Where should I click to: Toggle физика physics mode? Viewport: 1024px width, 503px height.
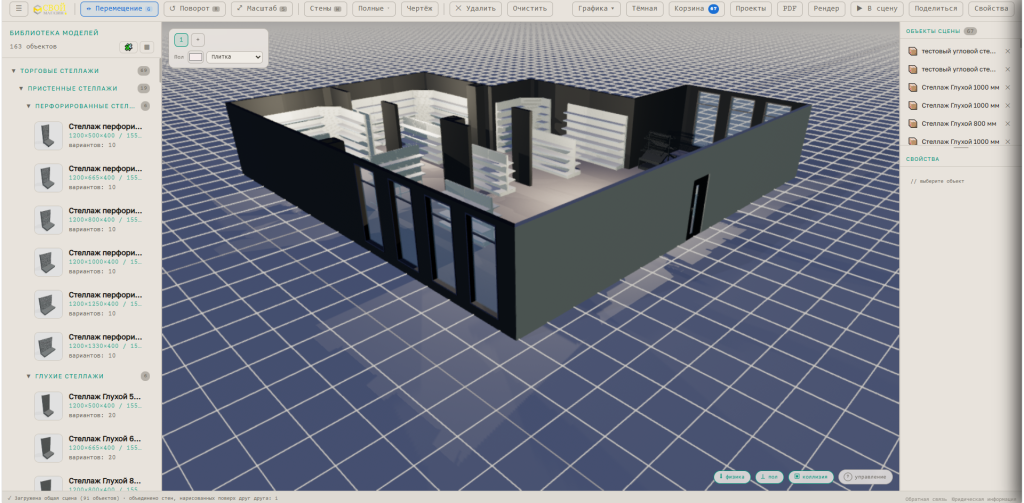(731, 477)
